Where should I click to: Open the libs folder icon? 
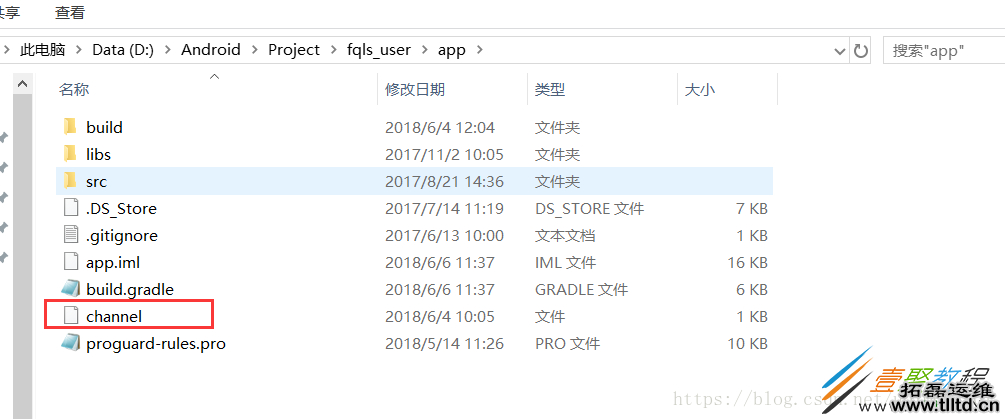pyautogui.click(x=70, y=154)
